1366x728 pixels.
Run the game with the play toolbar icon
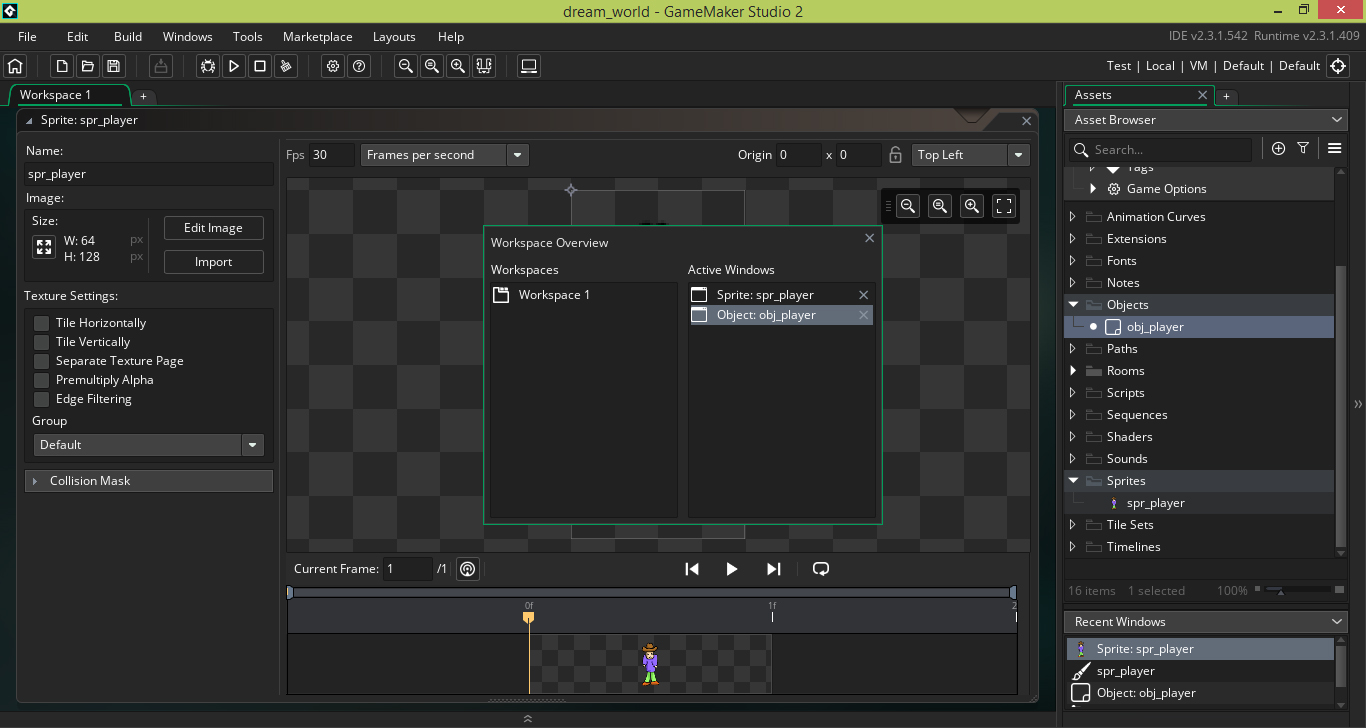point(234,66)
